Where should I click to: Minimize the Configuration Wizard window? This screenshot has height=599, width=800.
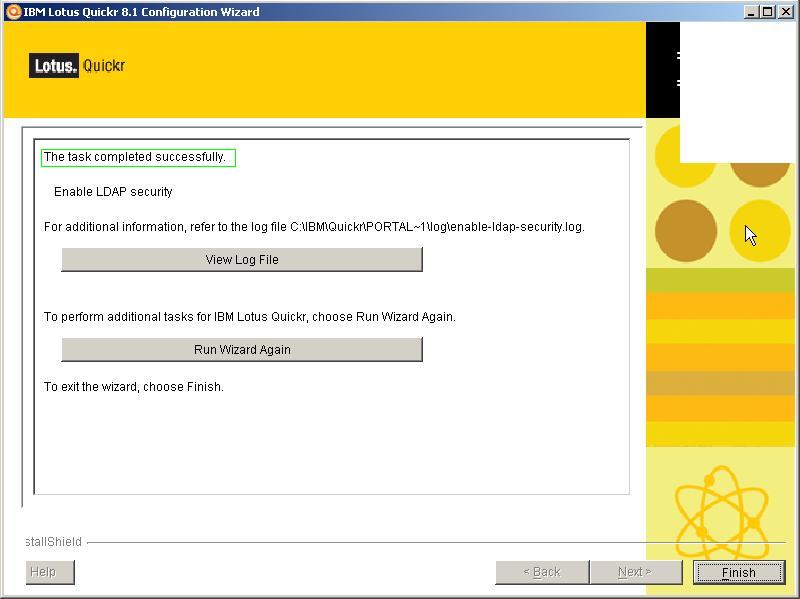pyautogui.click(x=750, y=12)
